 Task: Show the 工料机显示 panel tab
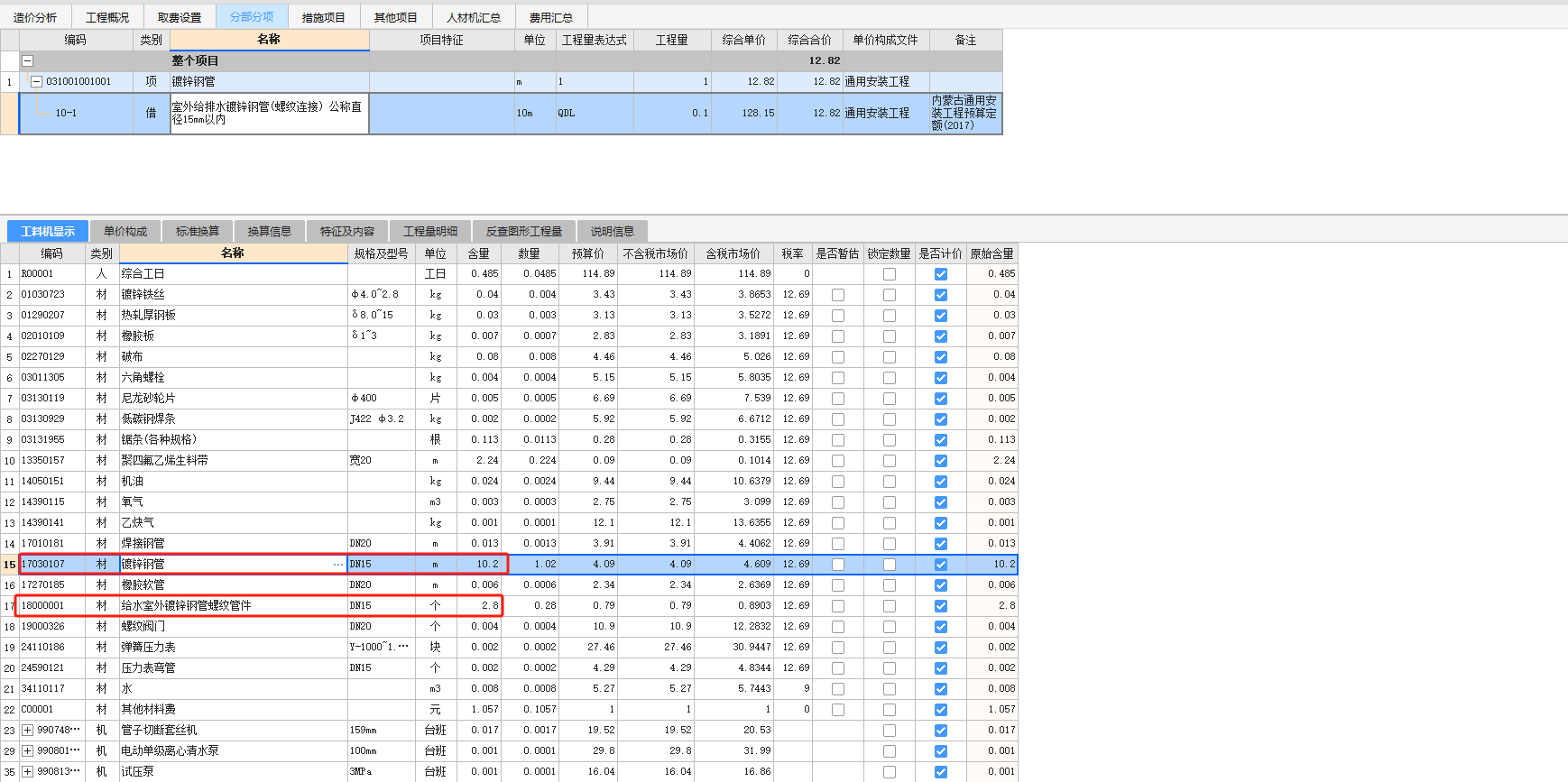click(48, 232)
